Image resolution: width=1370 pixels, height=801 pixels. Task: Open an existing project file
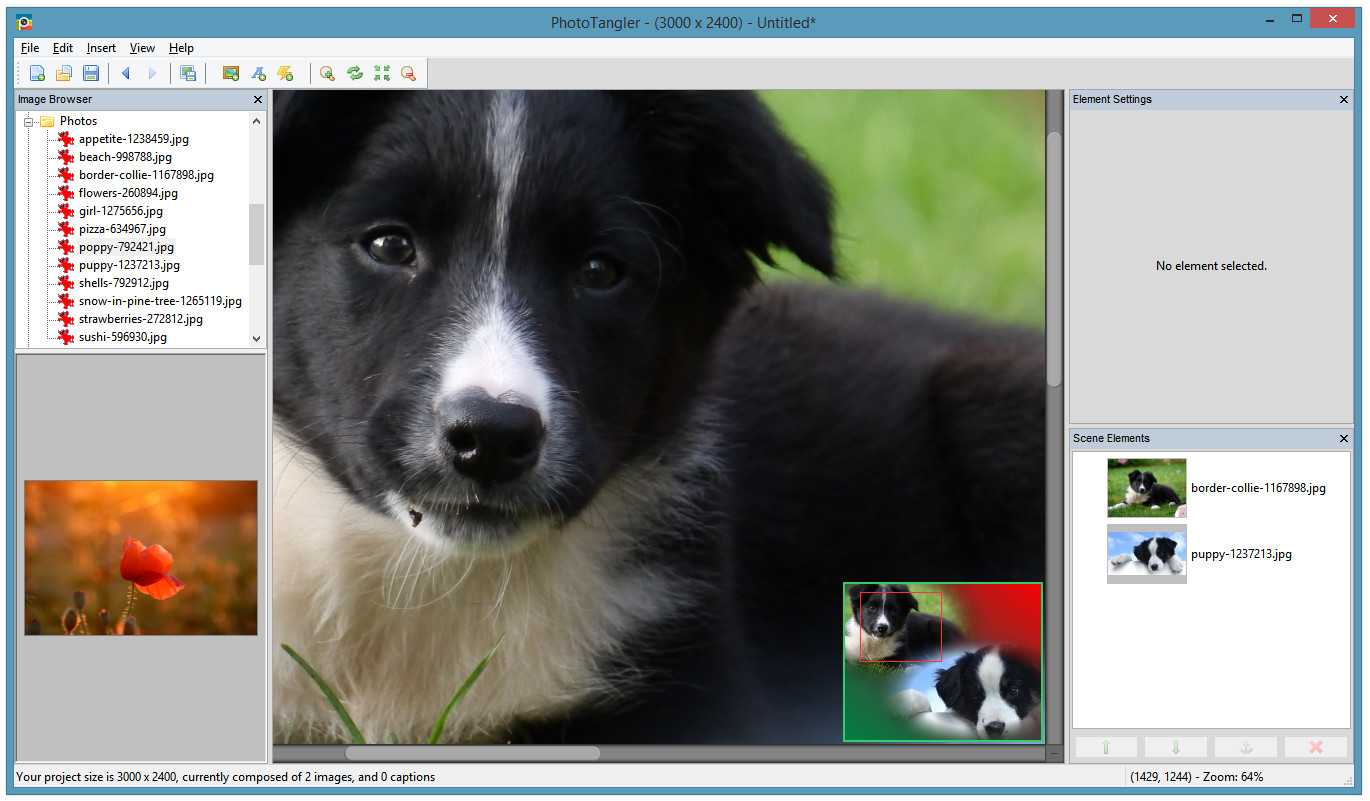[64, 72]
